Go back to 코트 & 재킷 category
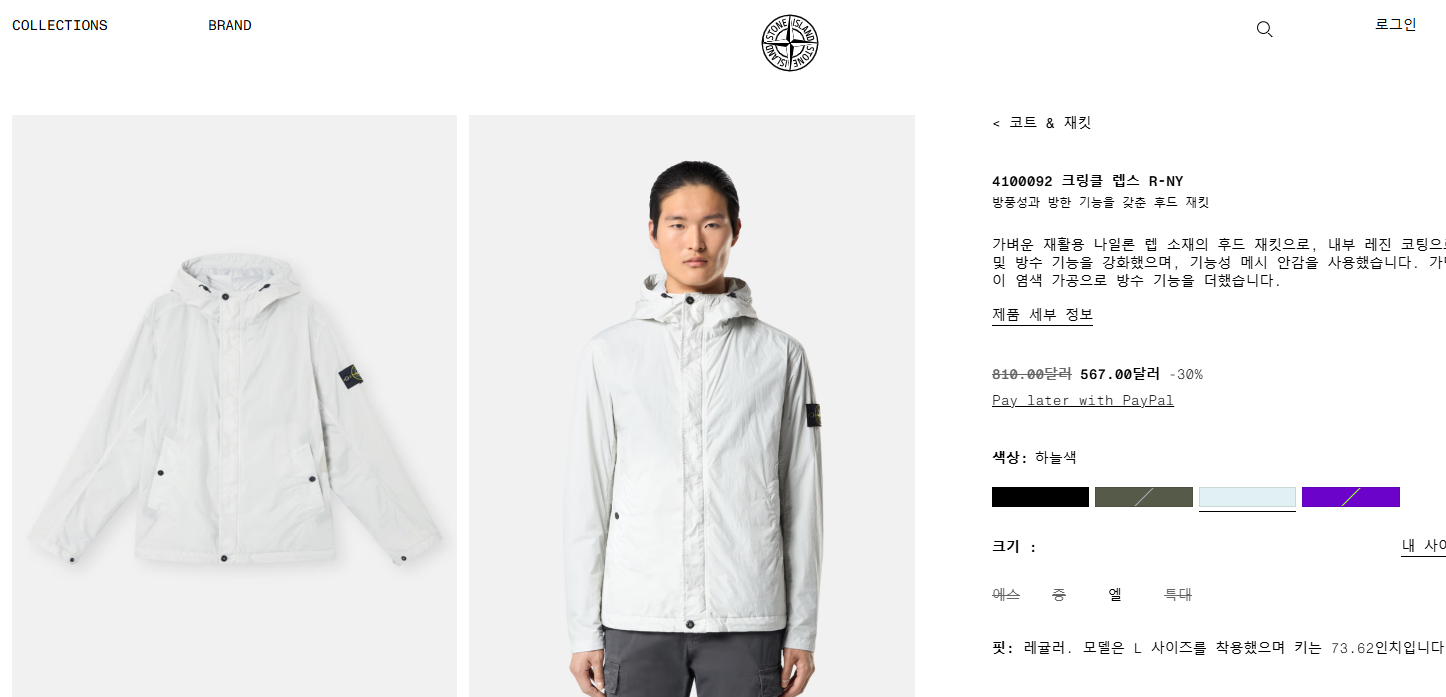The image size is (1446, 697). [1042, 123]
